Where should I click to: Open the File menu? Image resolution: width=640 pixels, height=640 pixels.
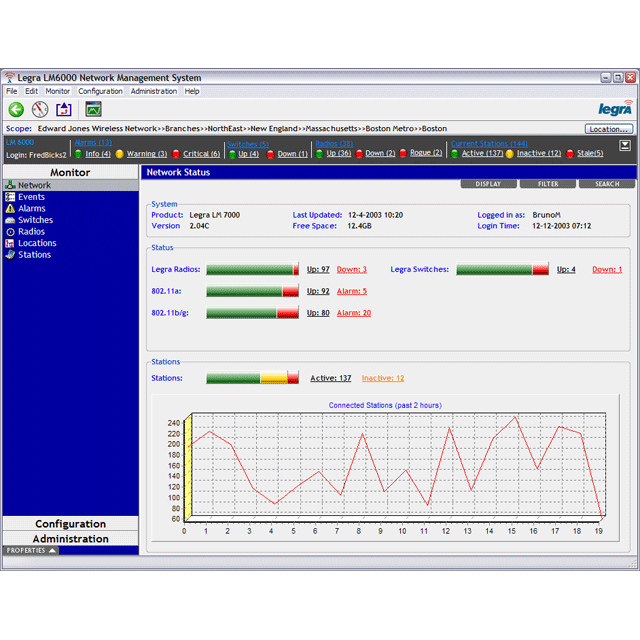[x=11, y=91]
